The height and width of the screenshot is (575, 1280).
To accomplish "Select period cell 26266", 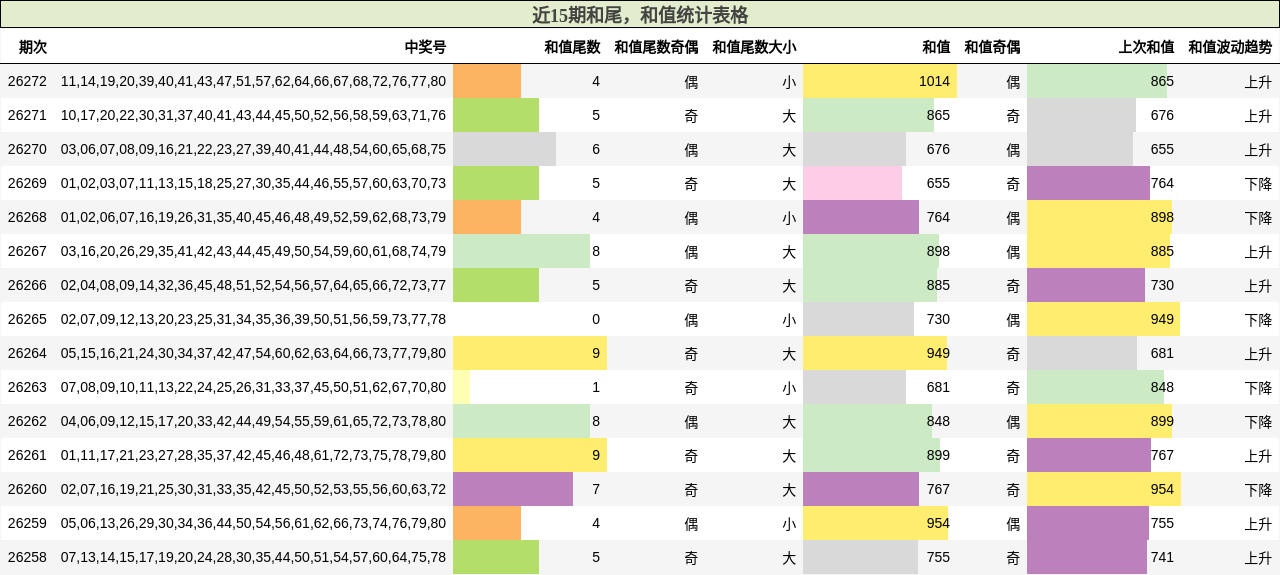I will [27, 285].
